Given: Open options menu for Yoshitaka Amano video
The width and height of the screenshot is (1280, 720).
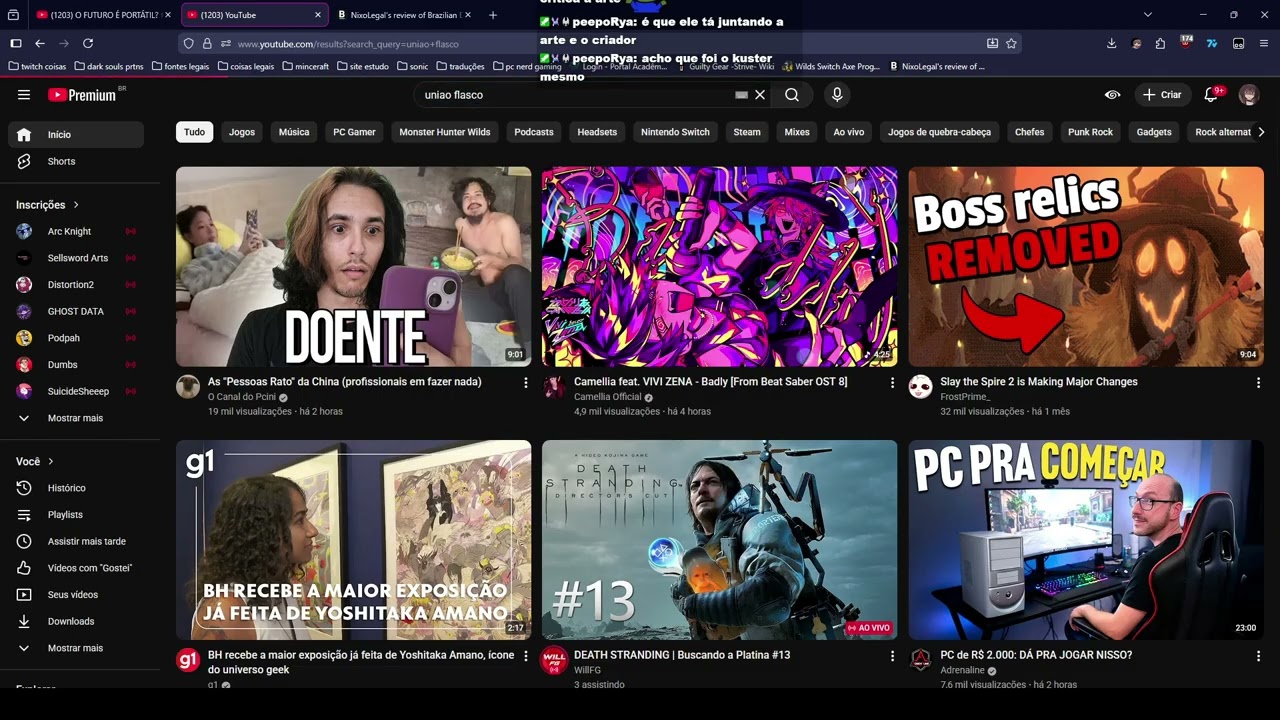Looking at the screenshot, I should pos(526,656).
